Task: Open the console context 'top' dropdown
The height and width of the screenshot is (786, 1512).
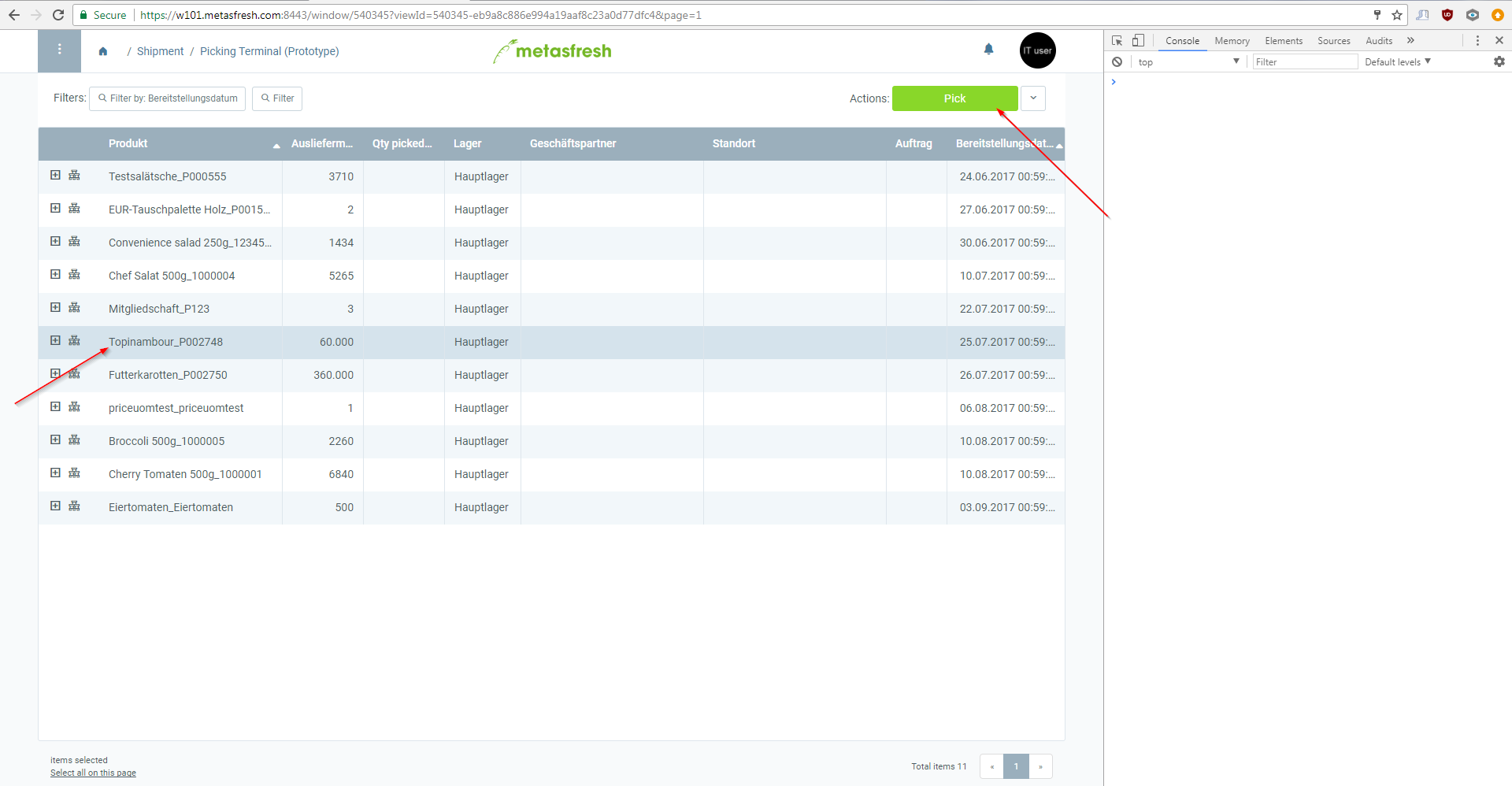Action: [x=1188, y=61]
